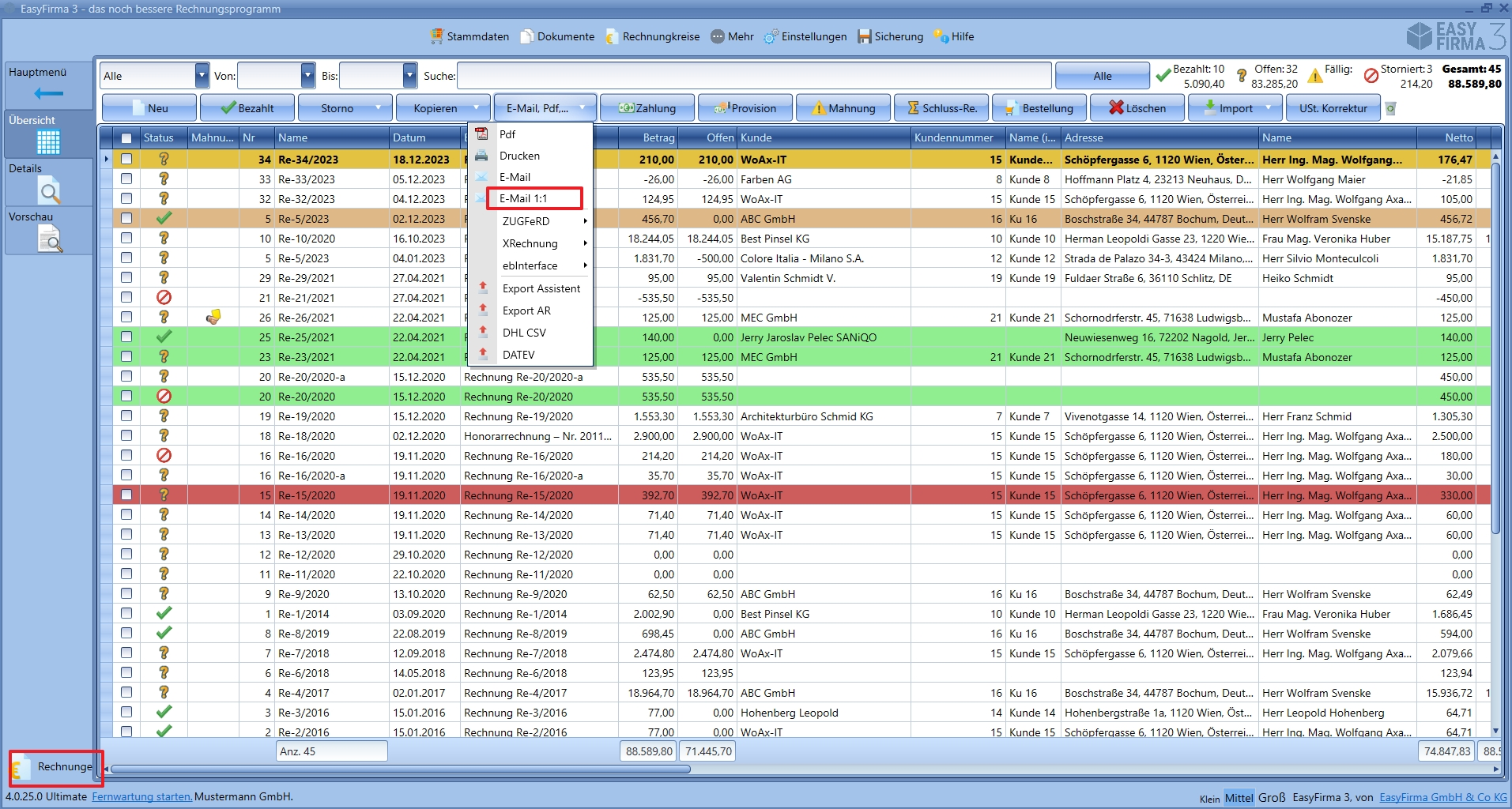
Task: Tick the checkbox for Re-15/2020 red row
Action: 126,495
